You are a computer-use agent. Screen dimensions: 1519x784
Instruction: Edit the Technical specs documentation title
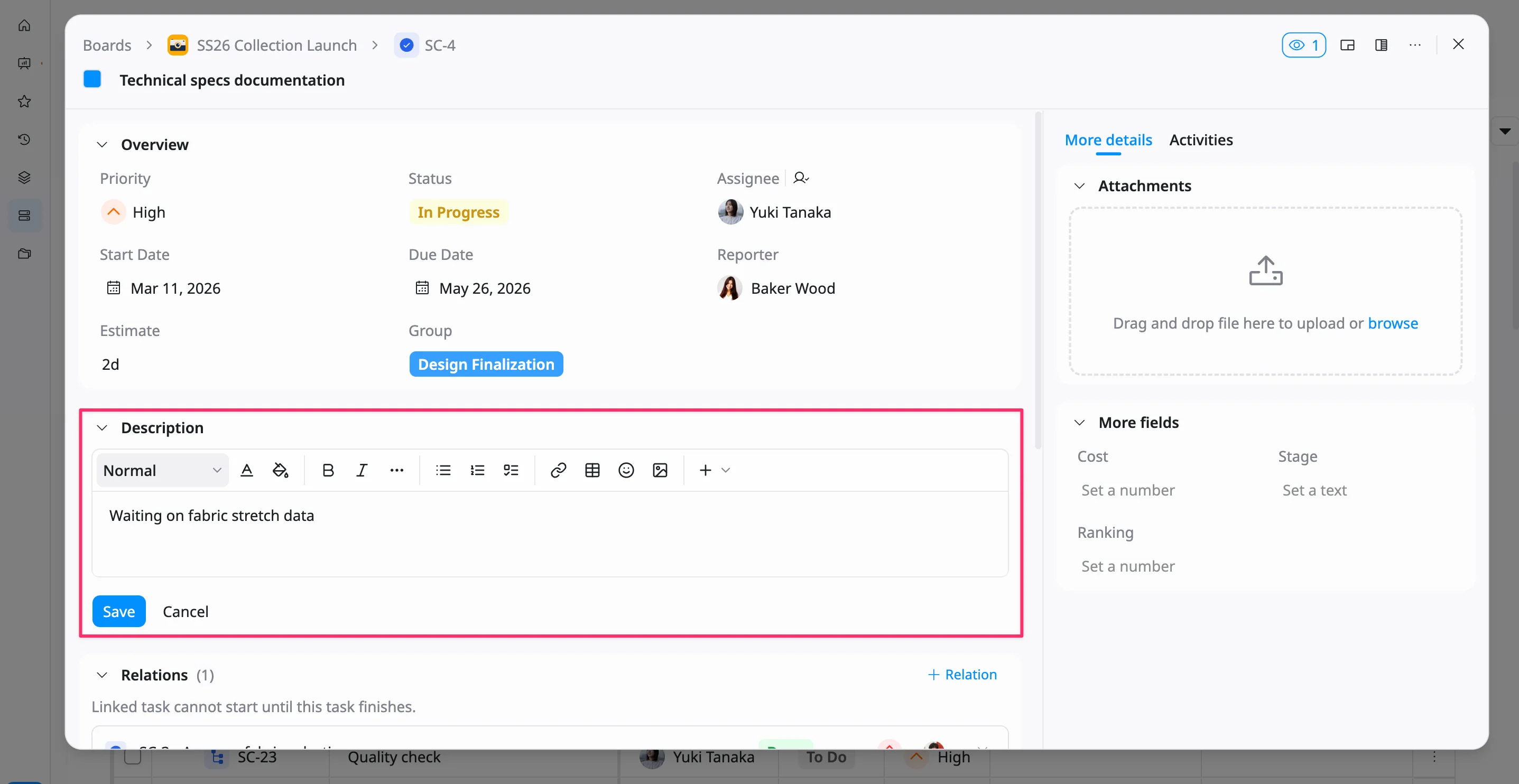(x=231, y=80)
